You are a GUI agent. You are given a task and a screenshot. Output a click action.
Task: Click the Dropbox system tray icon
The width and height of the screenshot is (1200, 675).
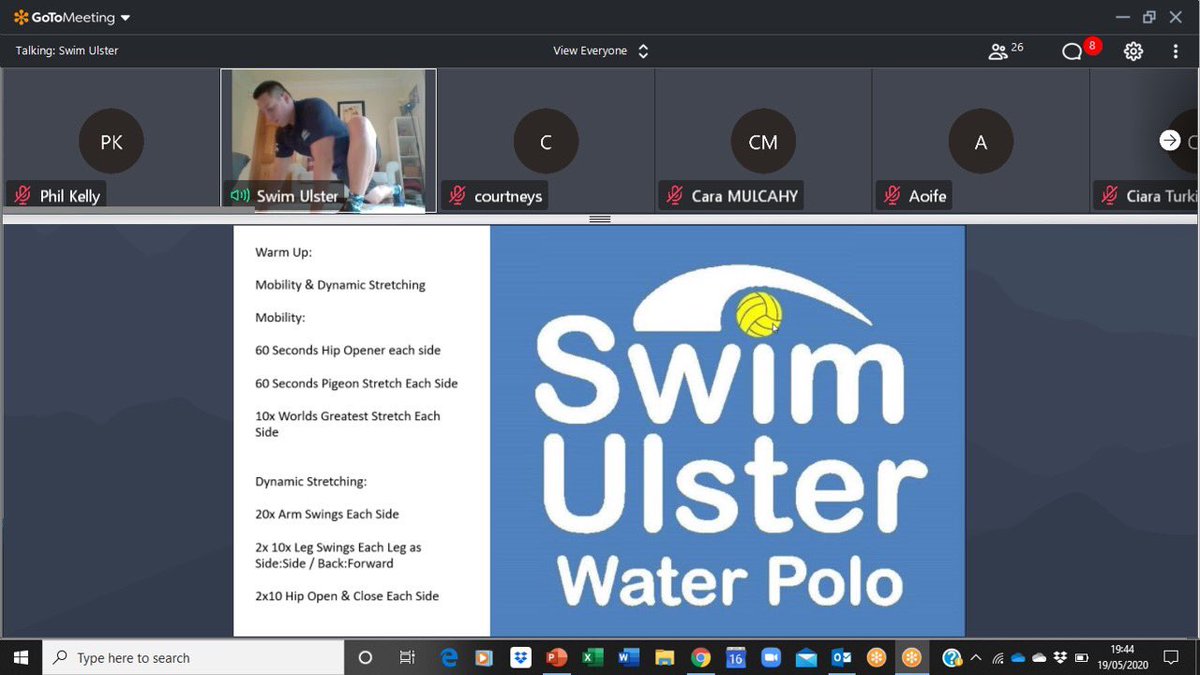(x=1060, y=657)
